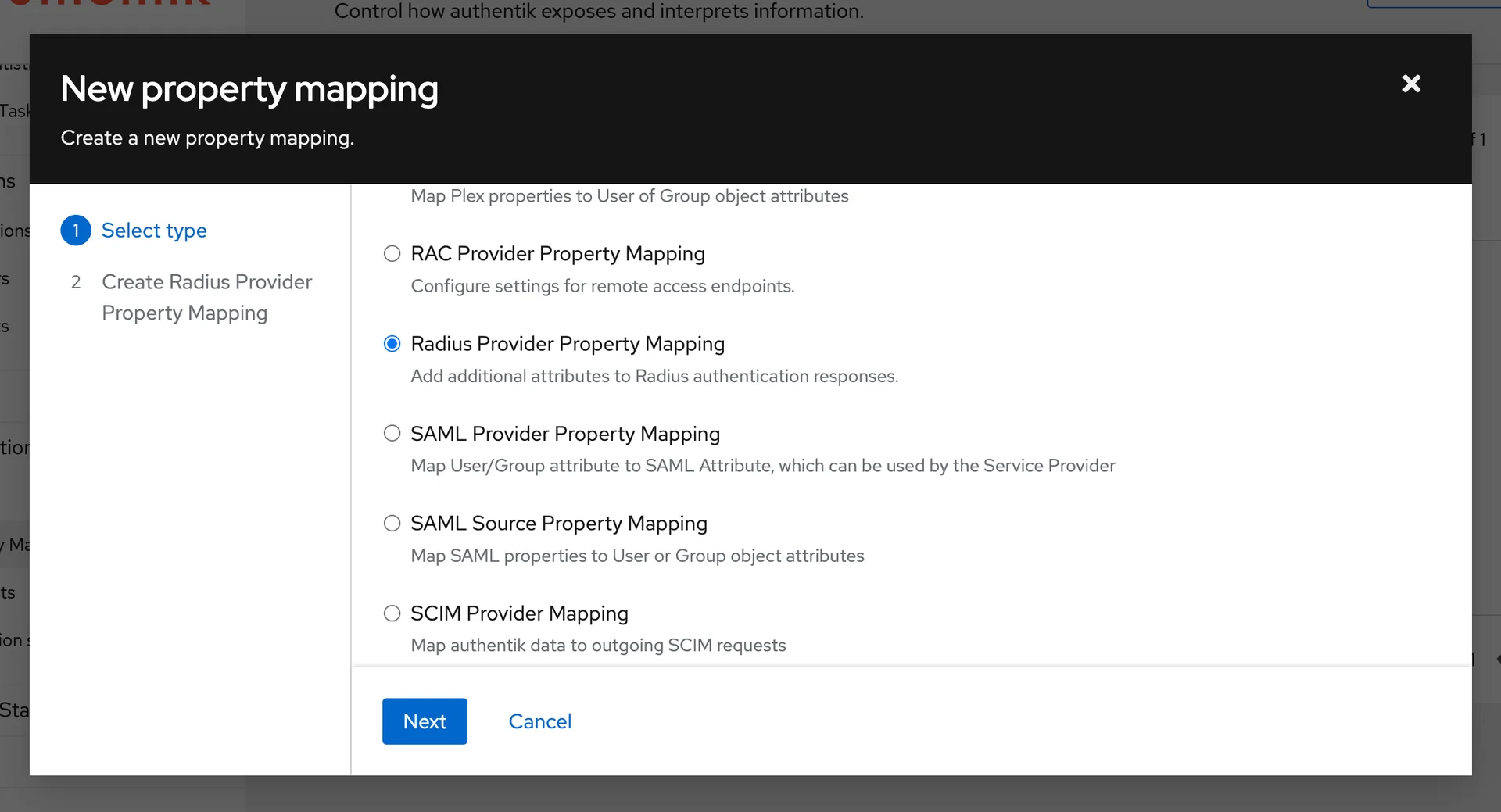Click the SAML Provider Property Mapping label text
The width and height of the screenshot is (1501, 812).
click(565, 434)
